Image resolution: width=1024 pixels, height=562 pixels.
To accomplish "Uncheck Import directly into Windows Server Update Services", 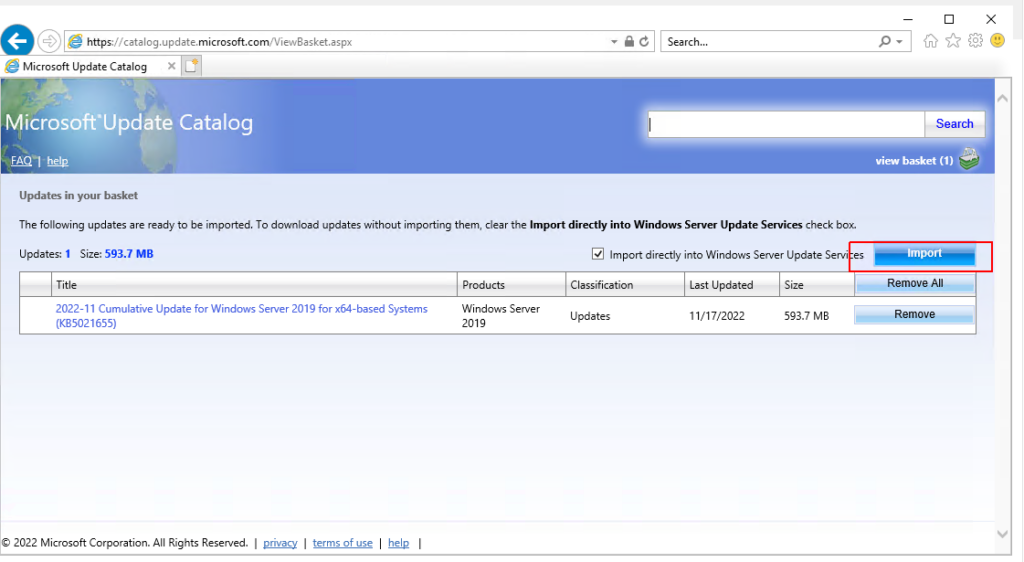I will pos(598,254).
